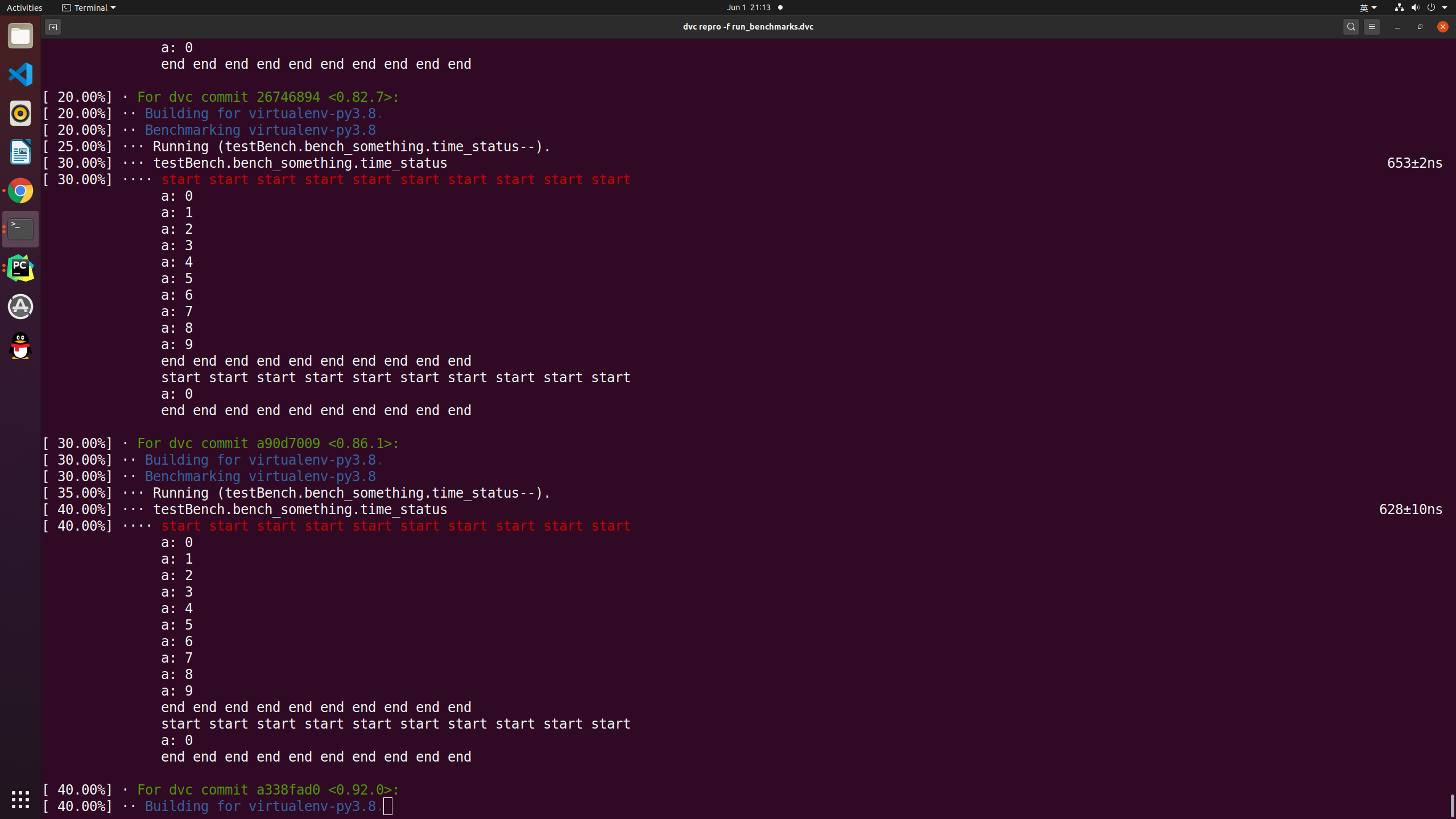Image resolution: width=1456 pixels, height=819 pixels.
Task: Launch LibreOffice Writer from the dock
Action: click(x=20, y=152)
